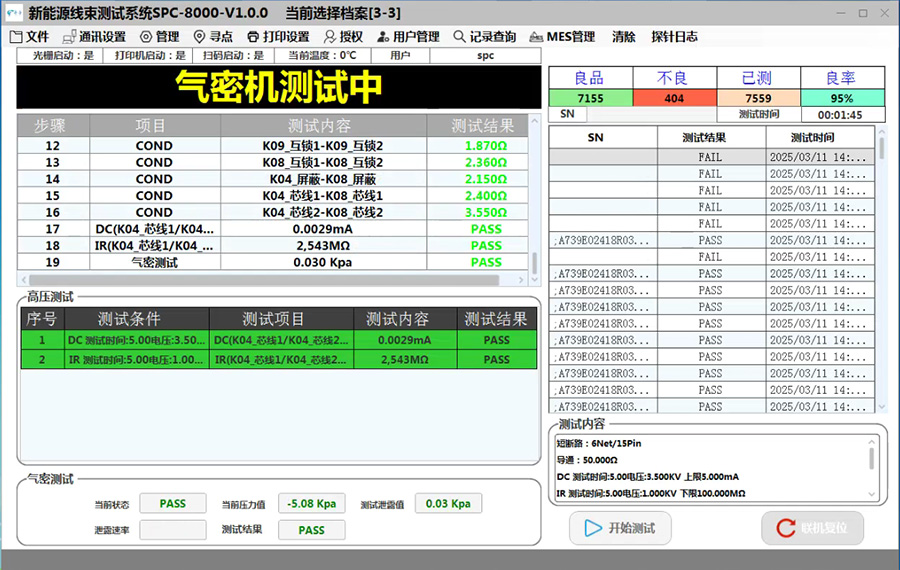
Task: Click the red 不良 count 404
Action: (674, 98)
